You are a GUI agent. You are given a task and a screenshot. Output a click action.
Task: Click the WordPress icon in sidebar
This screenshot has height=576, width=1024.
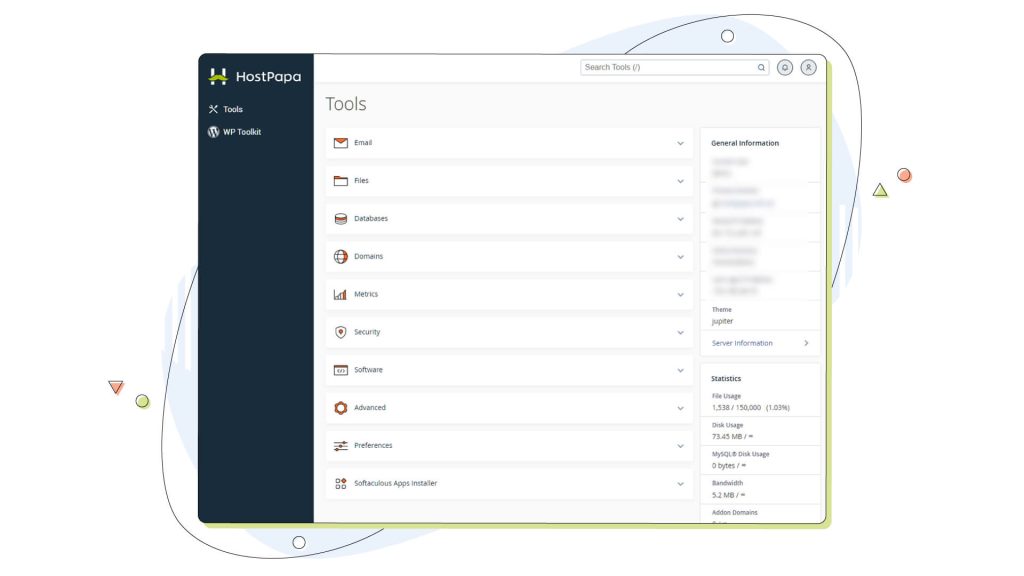[x=214, y=132]
